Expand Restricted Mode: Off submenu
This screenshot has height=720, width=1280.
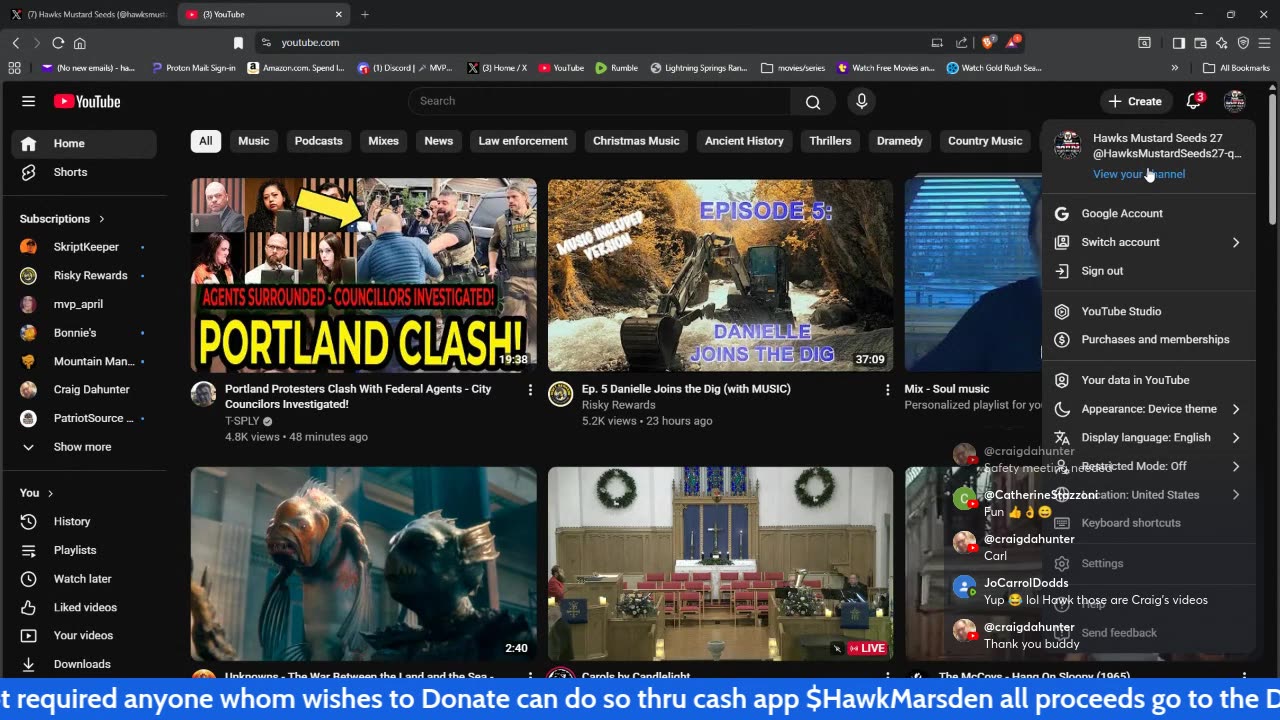pyautogui.click(x=1236, y=466)
